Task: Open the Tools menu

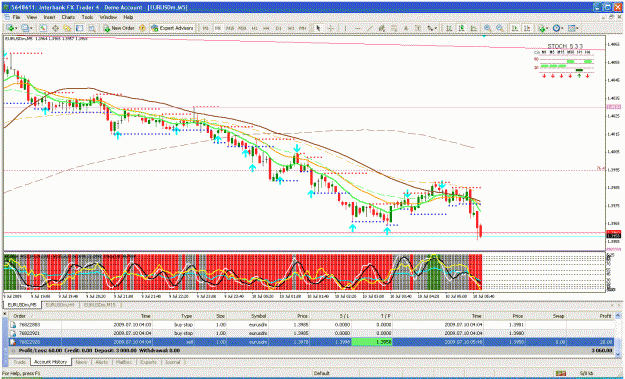Action: point(87,18)
